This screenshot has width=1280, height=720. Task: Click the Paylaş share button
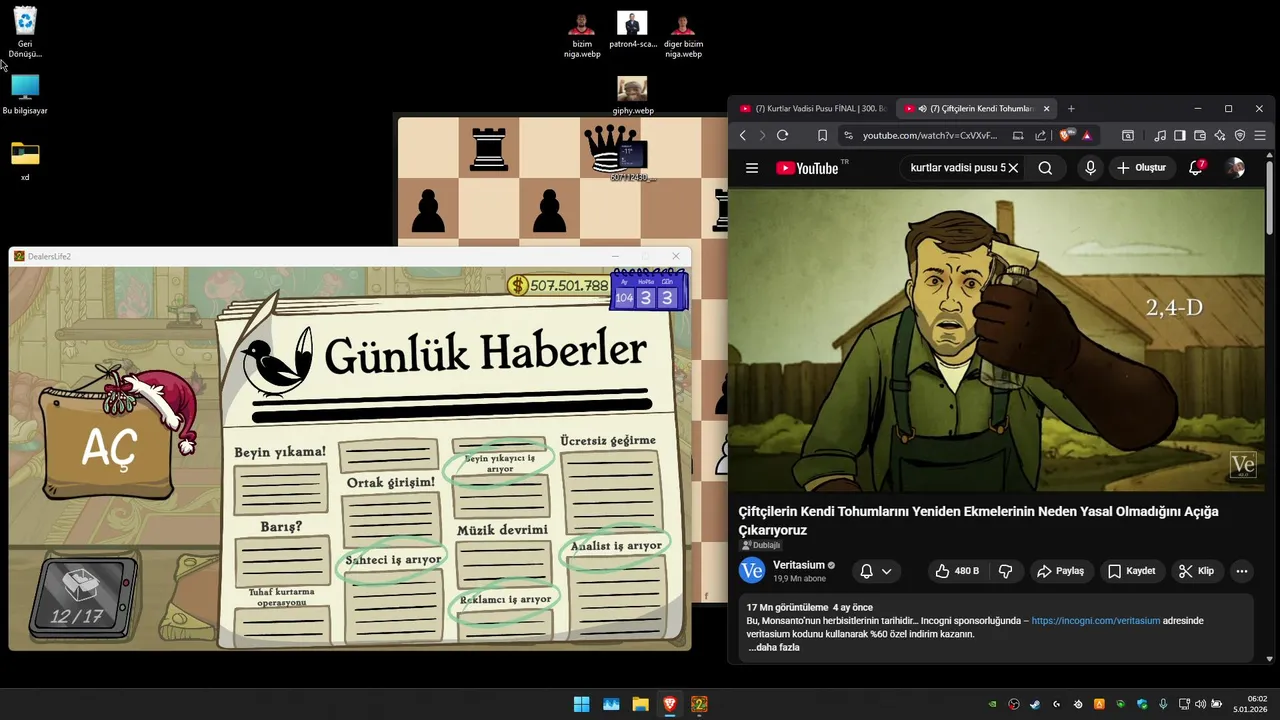pos(1061,571)
